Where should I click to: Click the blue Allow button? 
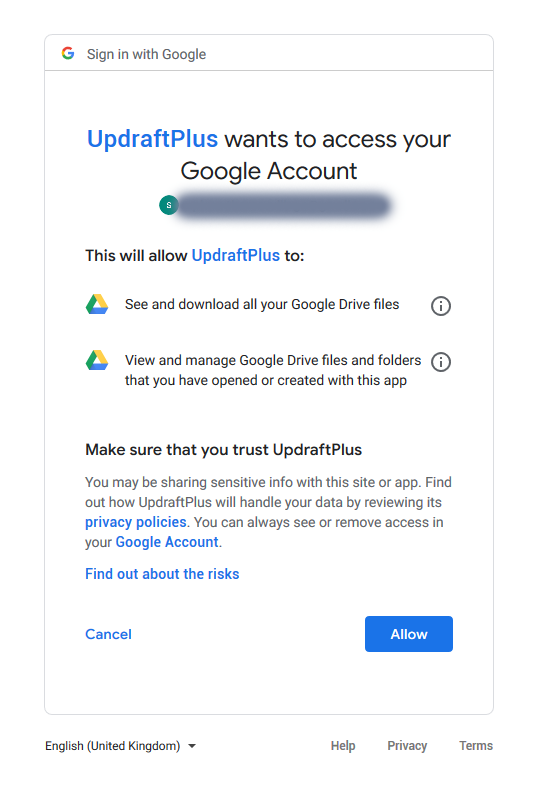[x=409, y=634]
